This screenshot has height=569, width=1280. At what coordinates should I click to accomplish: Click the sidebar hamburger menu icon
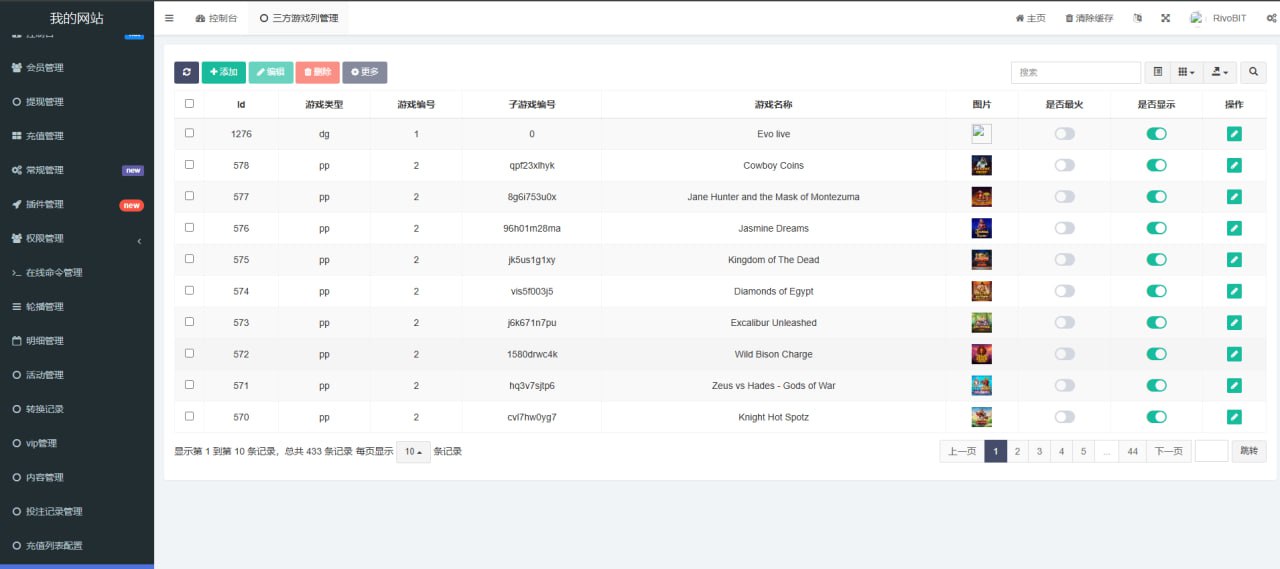tap(169, 18)
